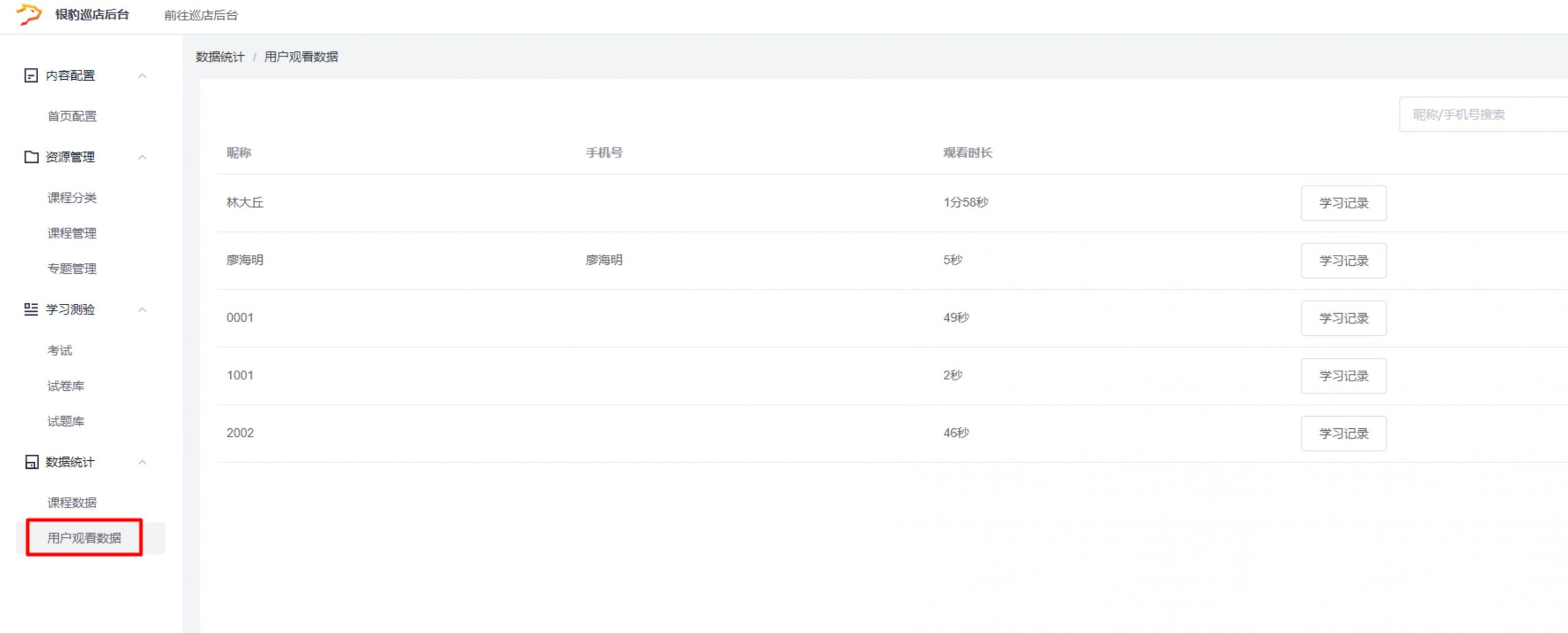Screen dimensions: 1568x633
Task: Collapse the 数据统计 menu chevron
Action: coord(142,462)
